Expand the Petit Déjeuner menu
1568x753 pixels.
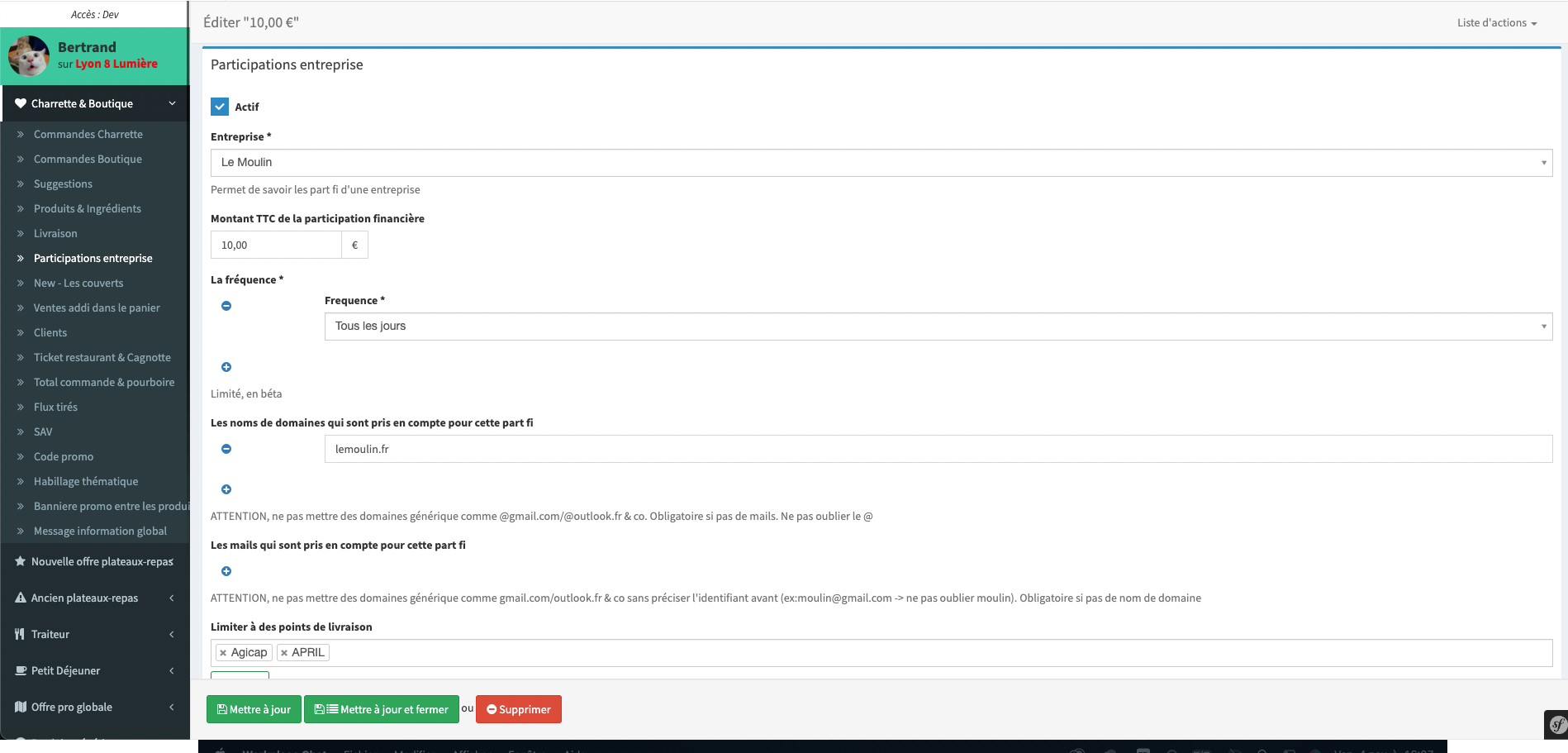(x=95, y=670)
